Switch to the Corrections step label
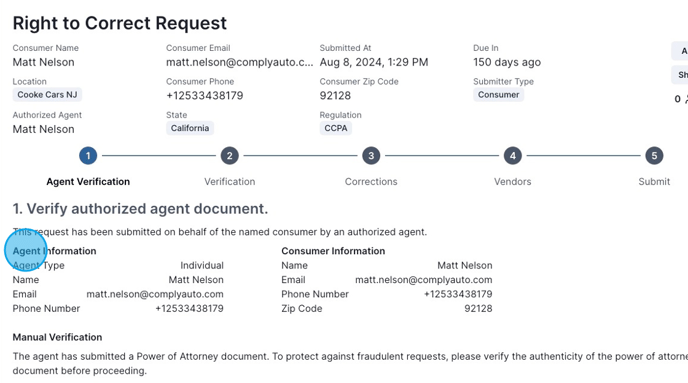Screen dimensions: 688x383 371,182
